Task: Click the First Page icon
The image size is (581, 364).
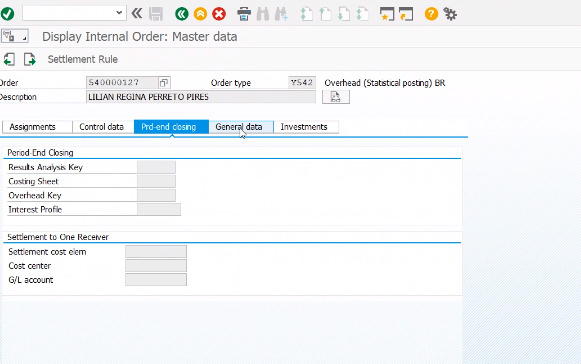Action: pyautogui.click(x=307, y=14)
